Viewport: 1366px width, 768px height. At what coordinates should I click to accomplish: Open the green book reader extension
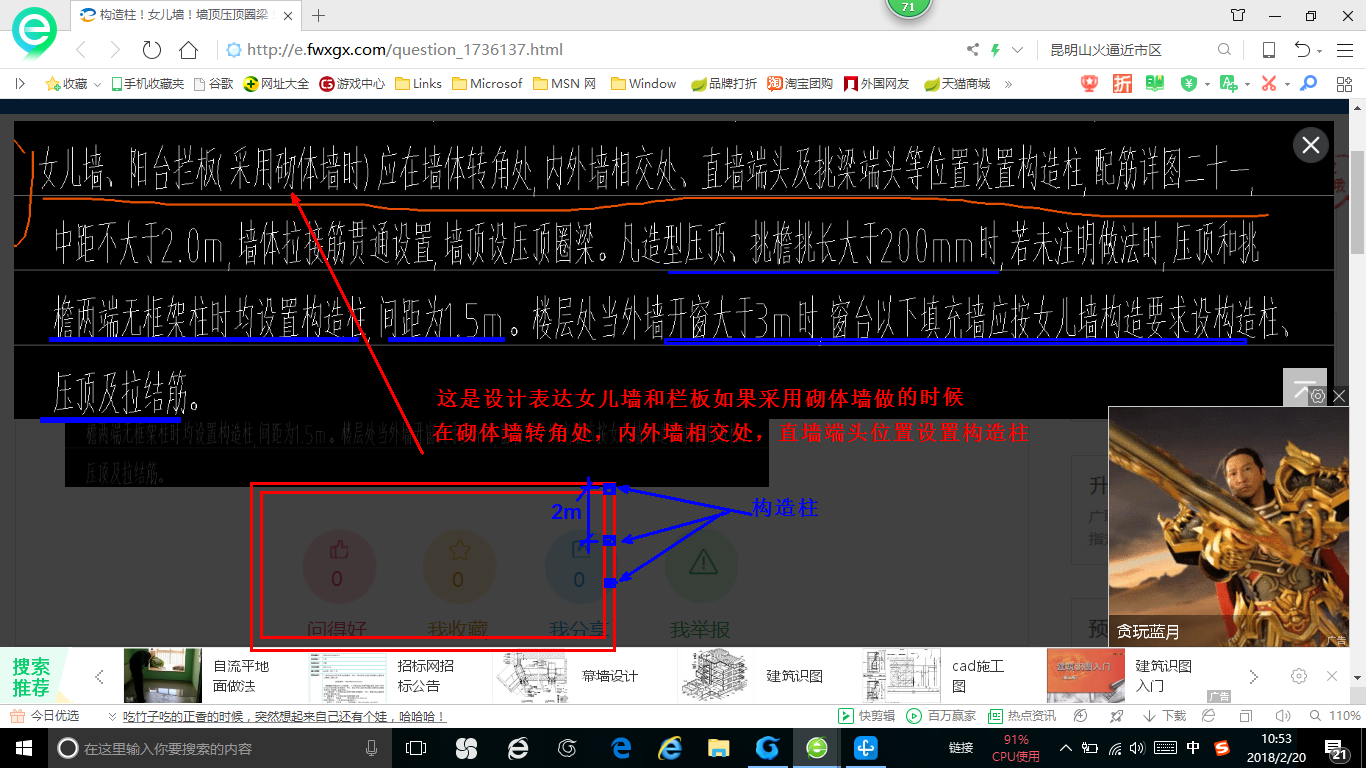click(x=1155, y=84)
